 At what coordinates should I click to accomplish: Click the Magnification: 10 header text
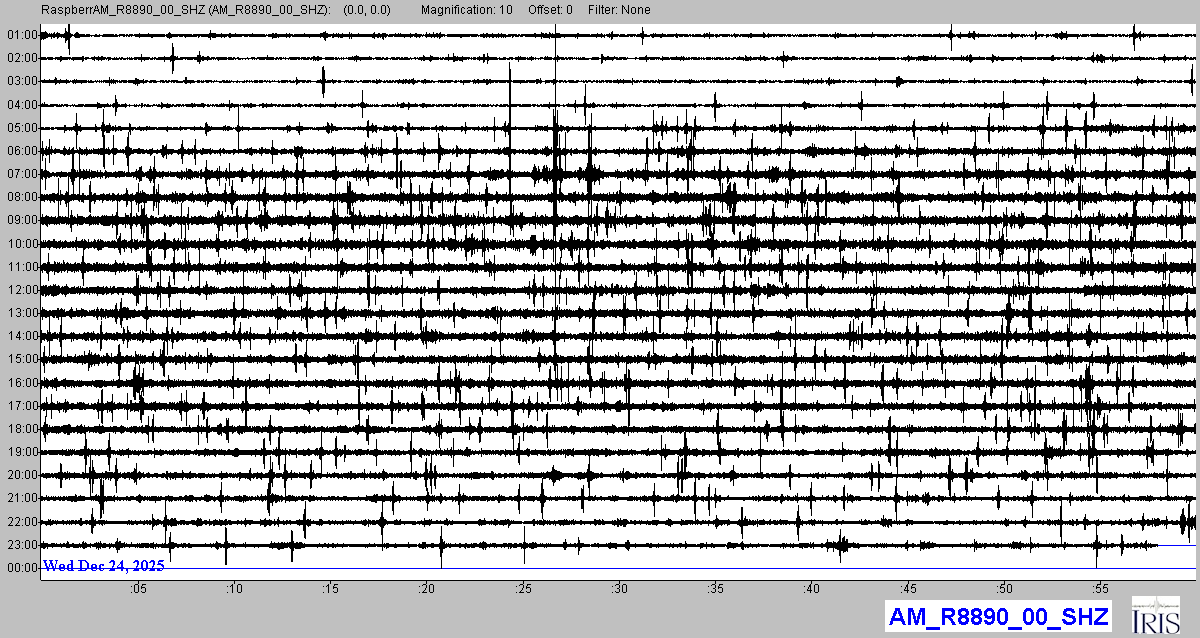[467, 10]
